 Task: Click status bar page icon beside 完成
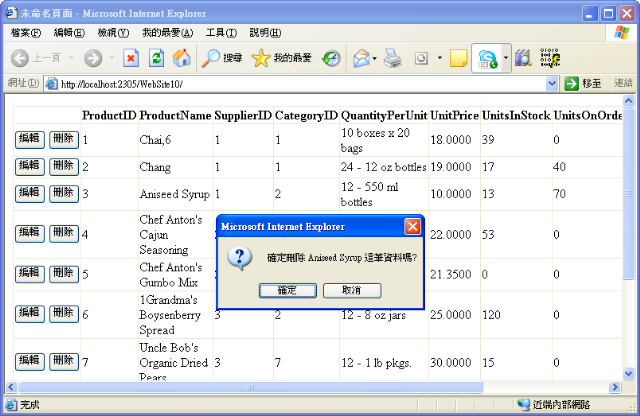[x=11, y=405]
